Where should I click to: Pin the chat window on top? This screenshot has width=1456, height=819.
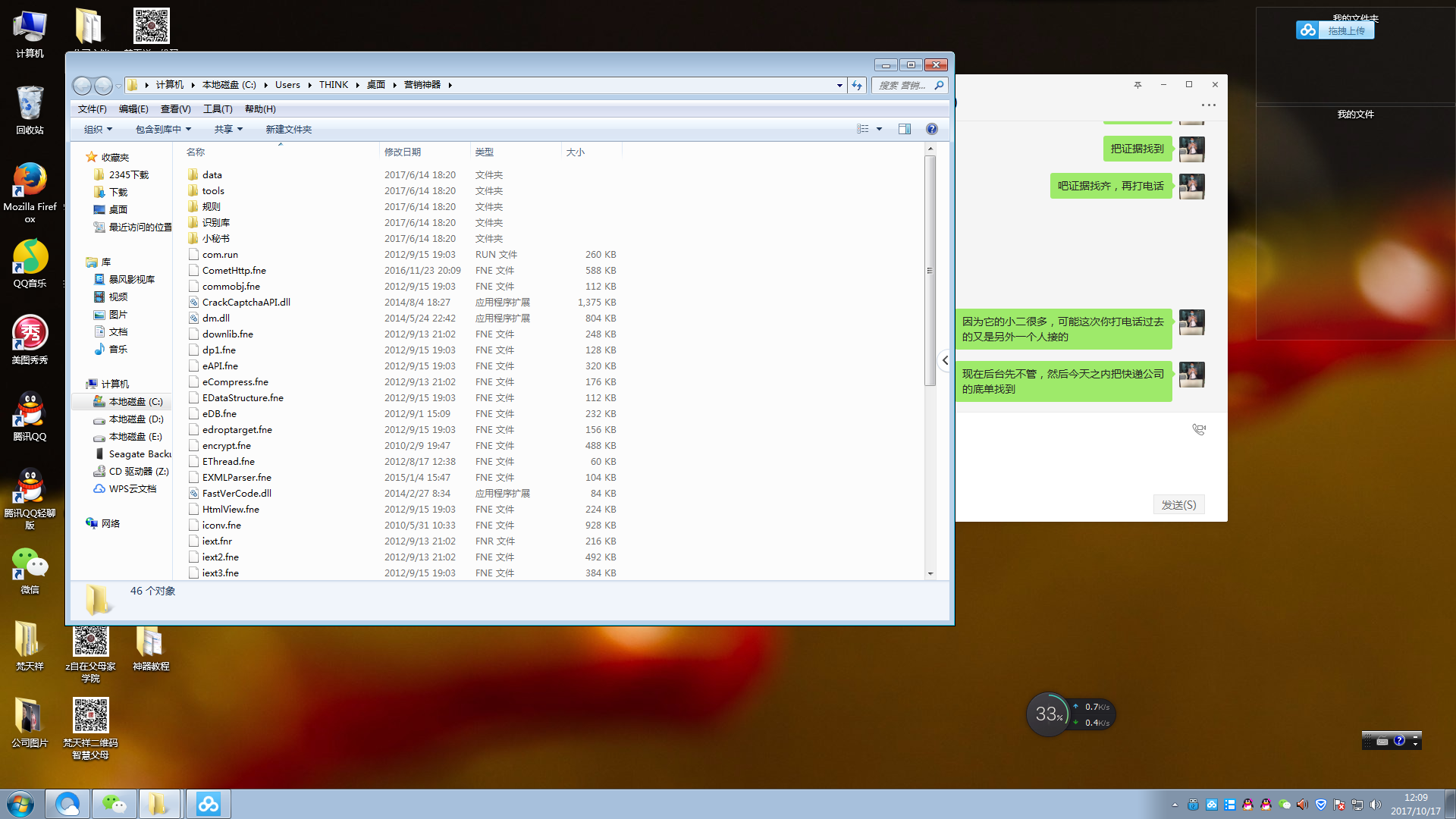click(x=1137, y=85)
